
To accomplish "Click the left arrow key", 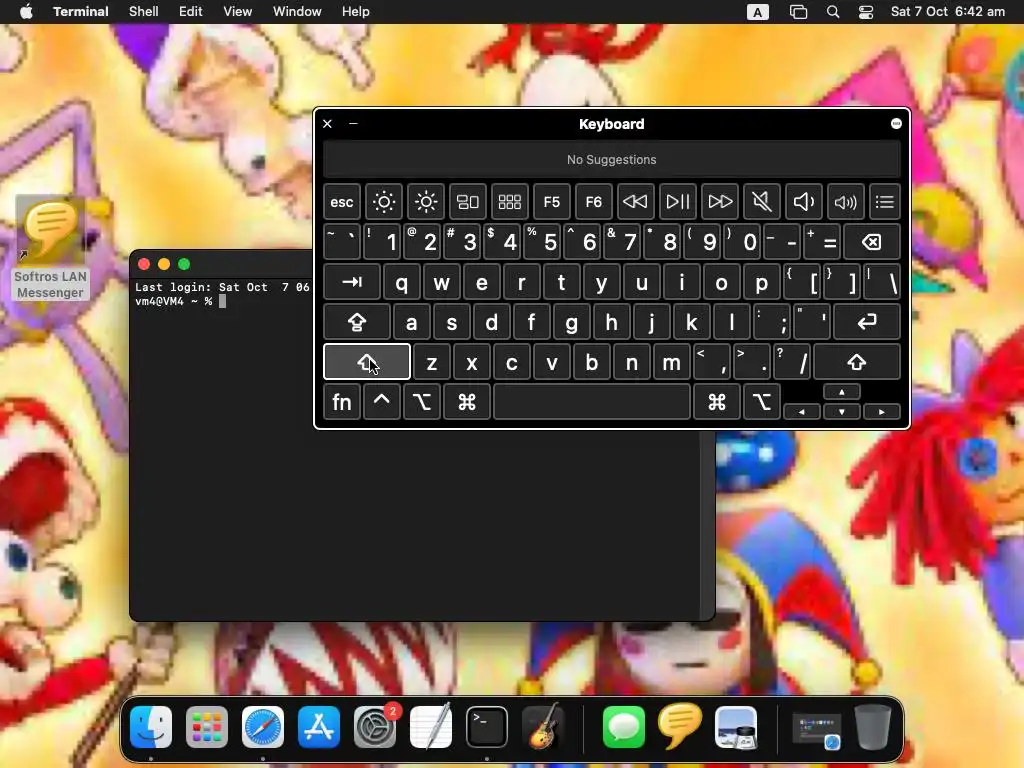I will [801, 411].
